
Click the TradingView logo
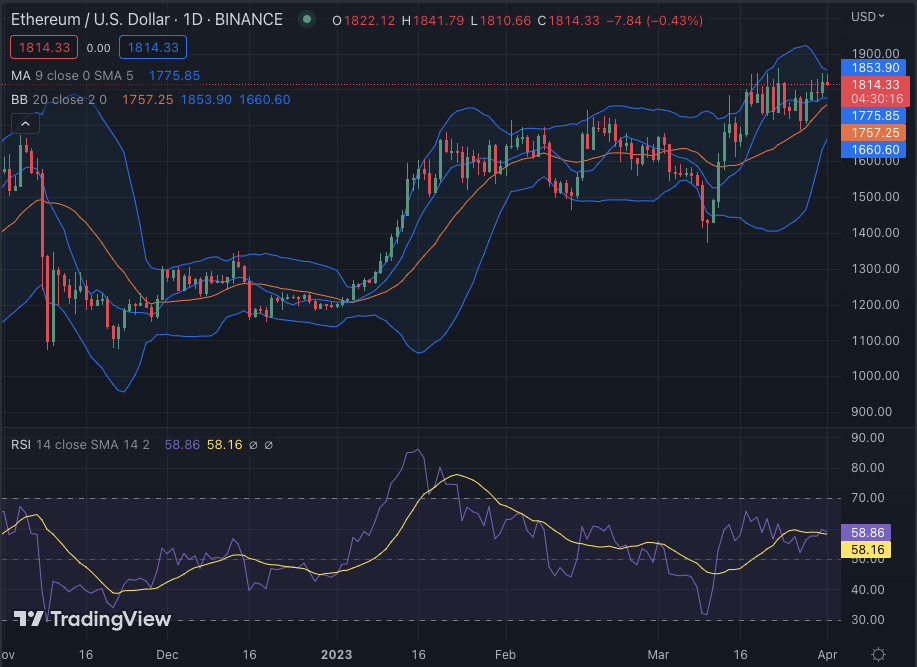(92, 618)
